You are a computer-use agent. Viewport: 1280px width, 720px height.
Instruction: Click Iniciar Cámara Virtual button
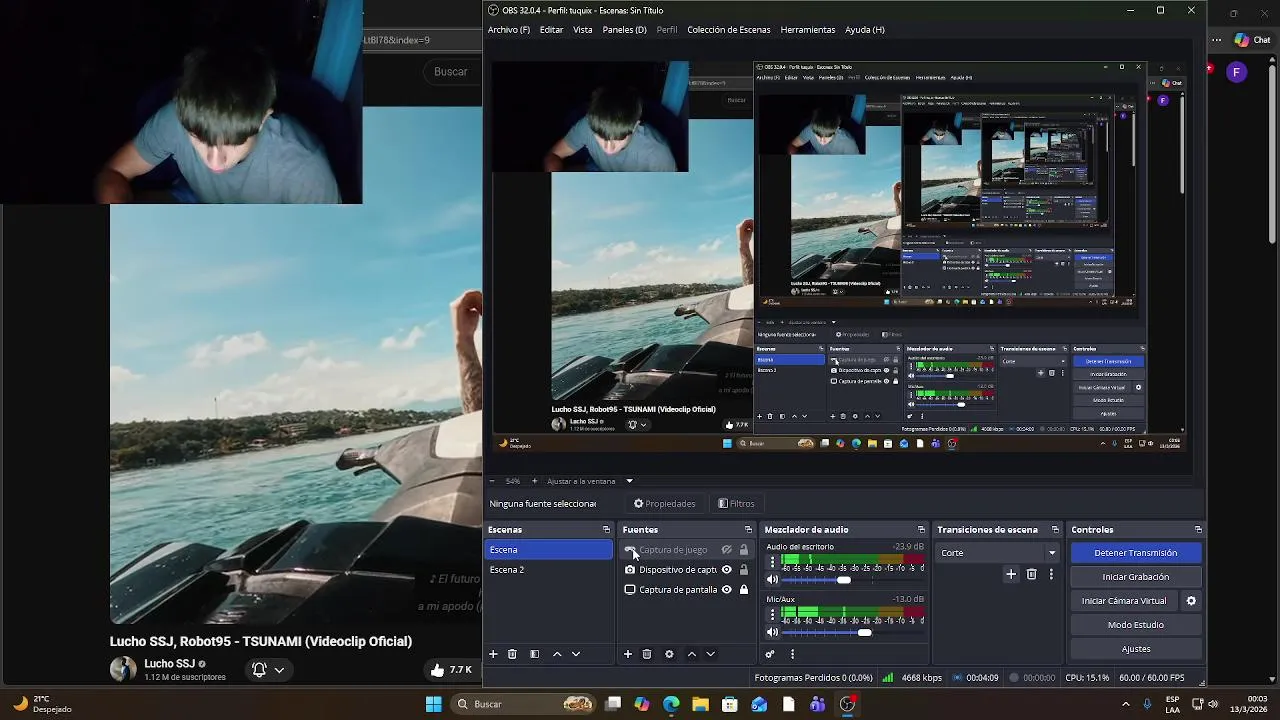(1123, 601)
